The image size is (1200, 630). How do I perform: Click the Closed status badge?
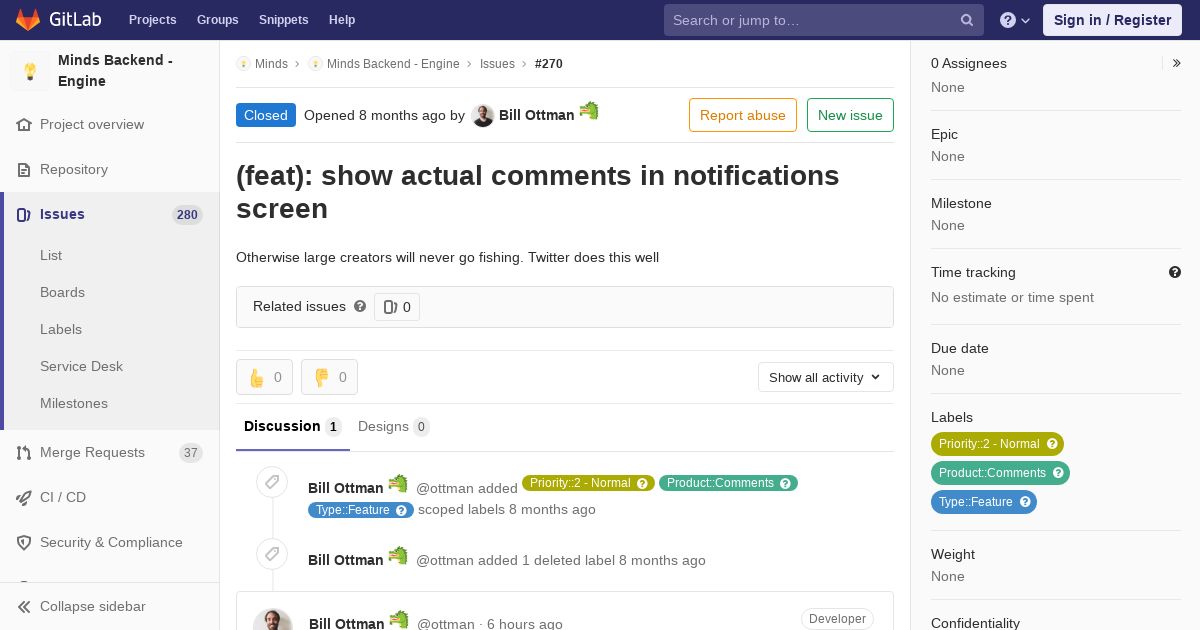tap(266, 115)
